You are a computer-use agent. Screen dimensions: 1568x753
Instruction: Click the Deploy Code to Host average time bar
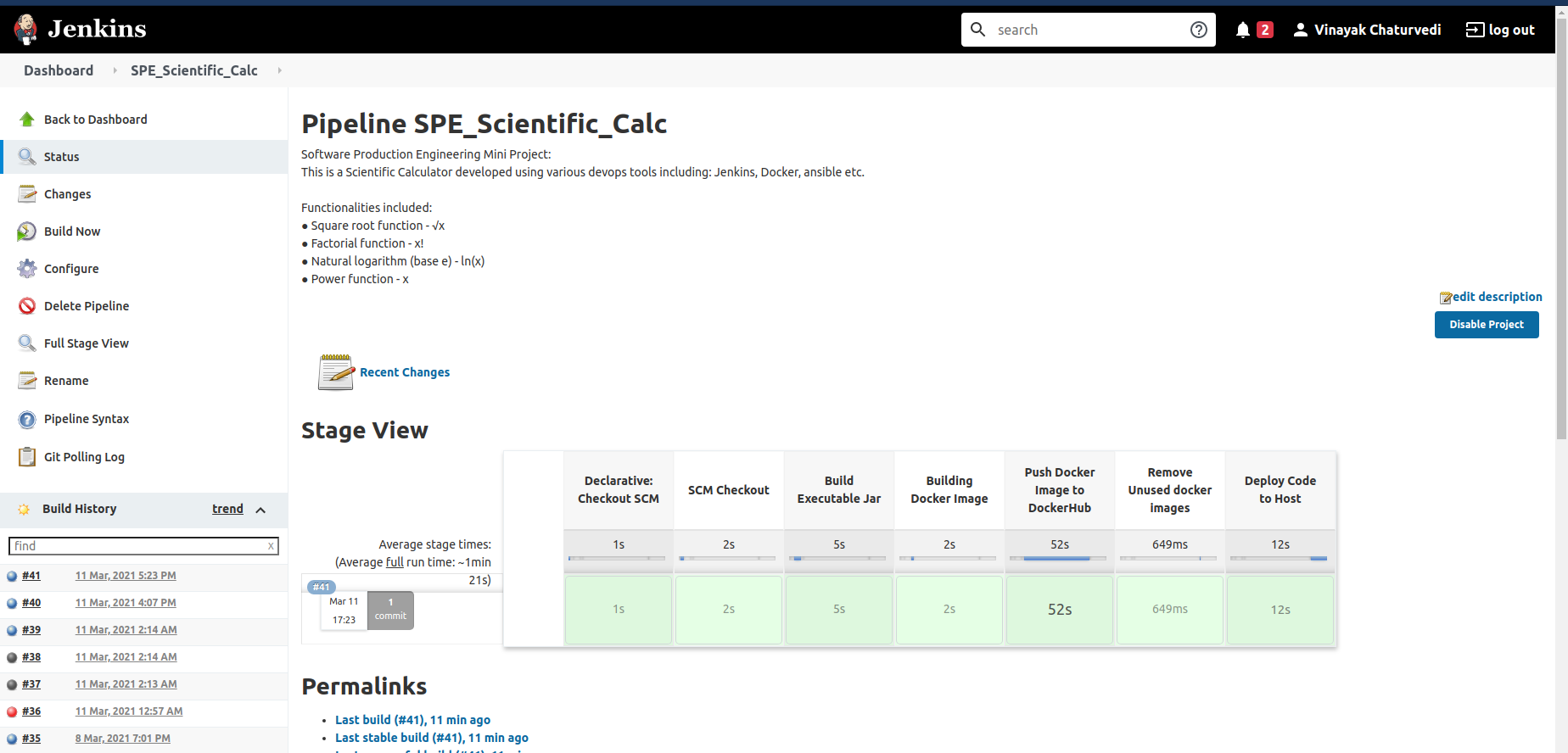coord(1280,558)
